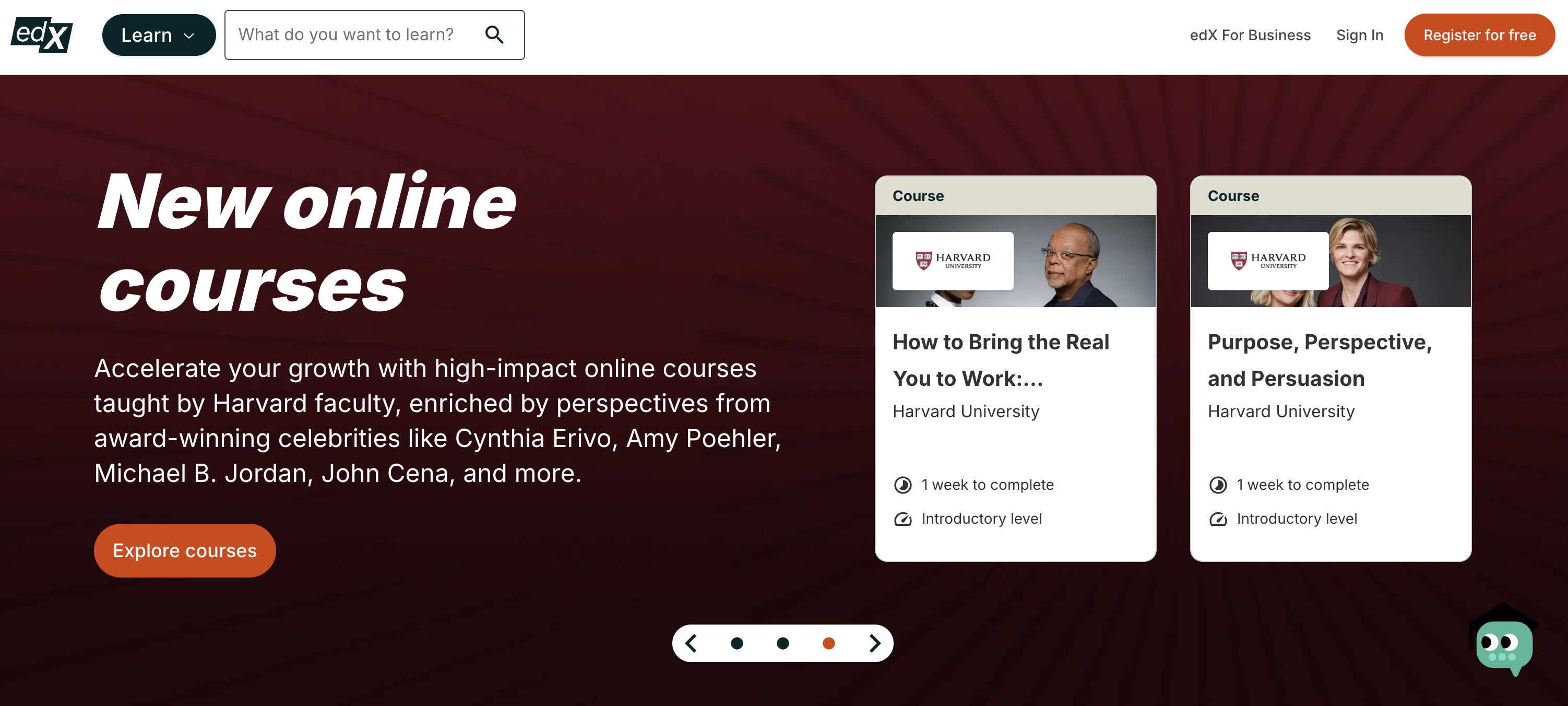Select the first carousel slide dot
Viewport: 1568px width, 706px height.
coord(737,643)
